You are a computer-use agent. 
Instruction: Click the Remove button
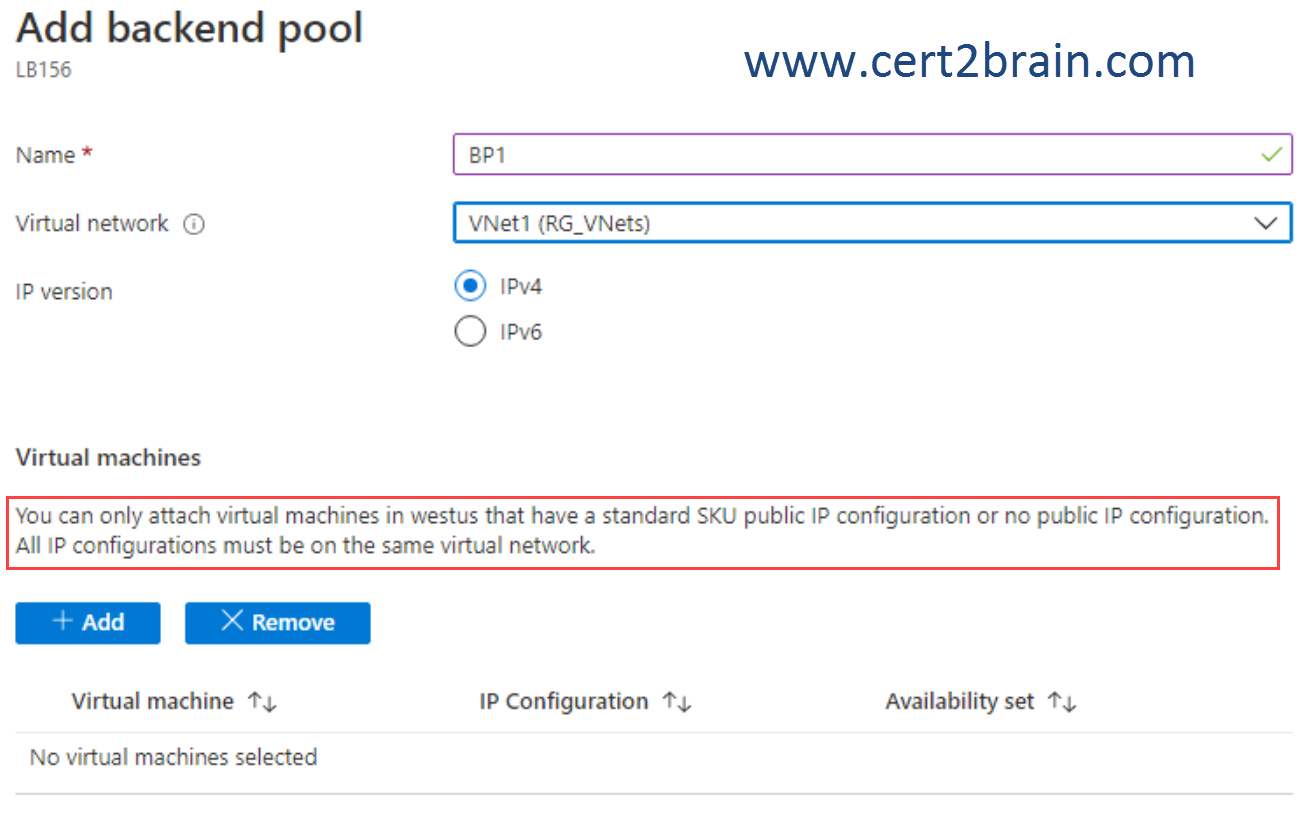point(278,622)
